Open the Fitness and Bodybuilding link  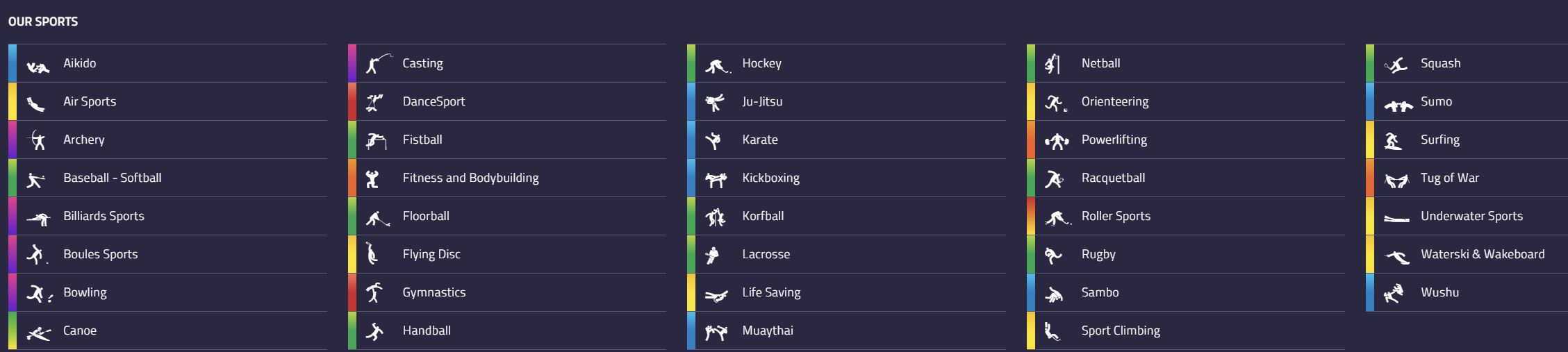pyautogui.click(x=470, y=178)
